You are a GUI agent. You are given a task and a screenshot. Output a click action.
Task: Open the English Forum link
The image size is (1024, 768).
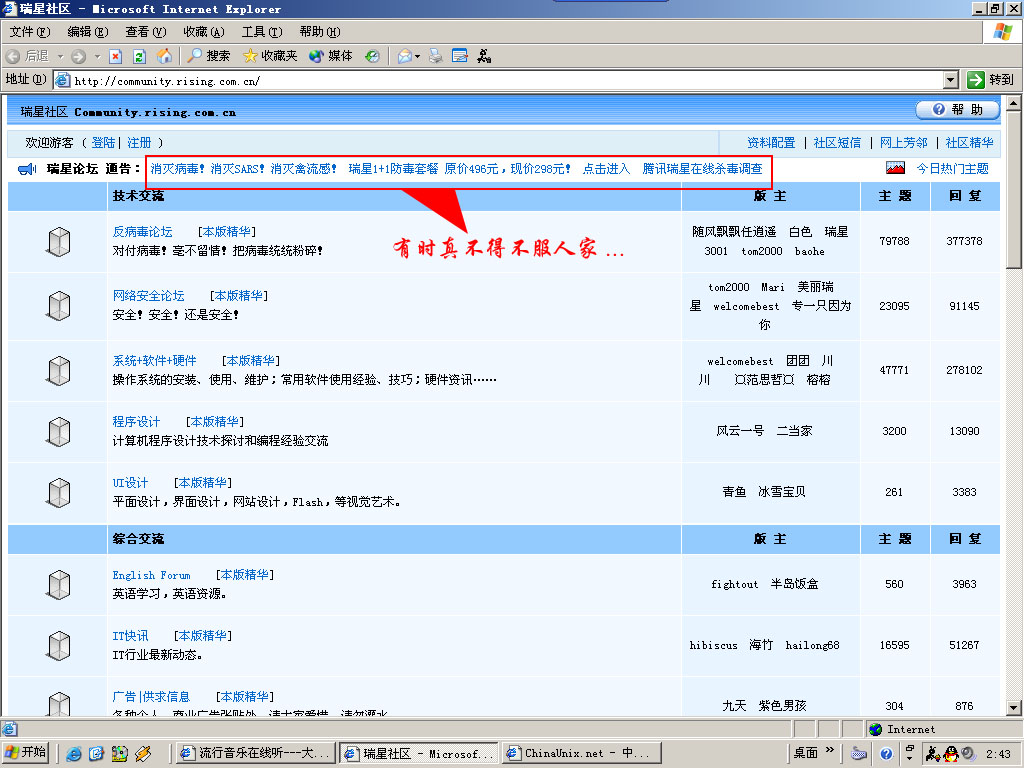[152, 575]
